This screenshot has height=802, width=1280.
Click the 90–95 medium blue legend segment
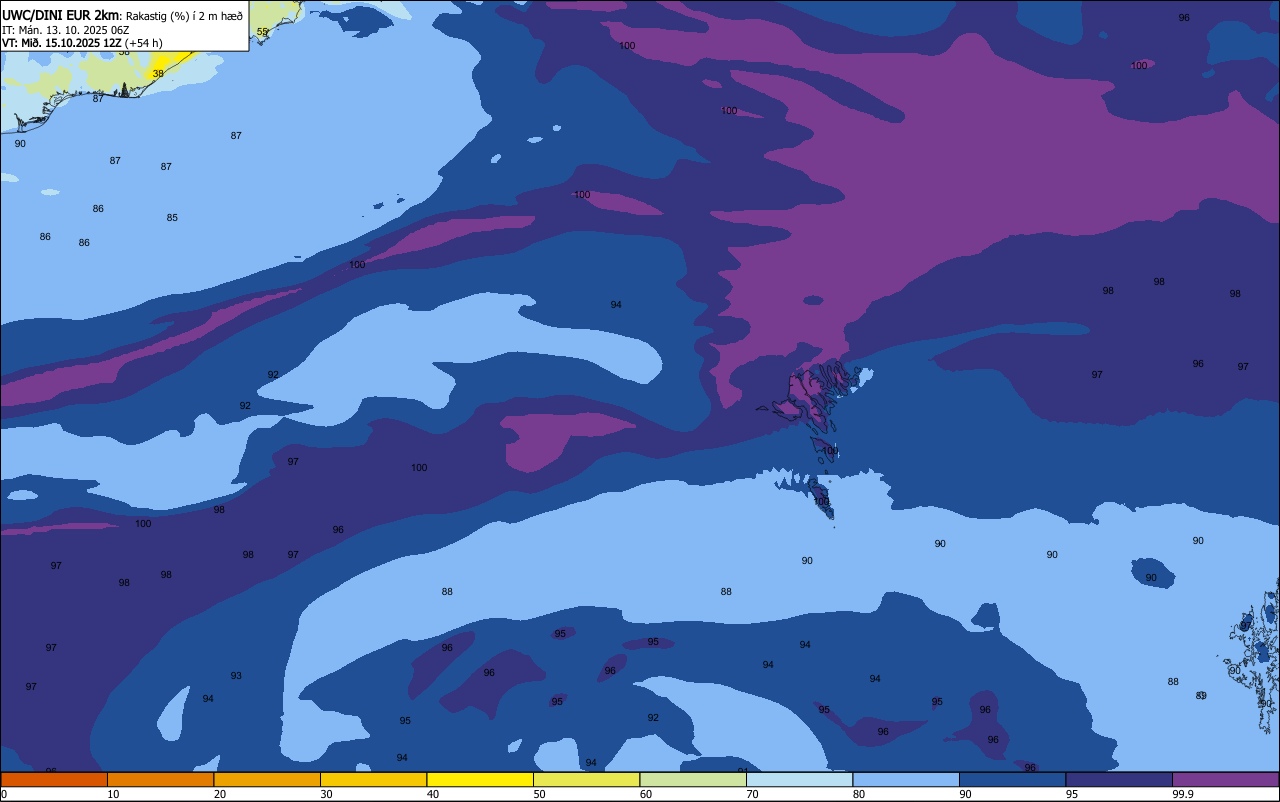(1012, 779)
